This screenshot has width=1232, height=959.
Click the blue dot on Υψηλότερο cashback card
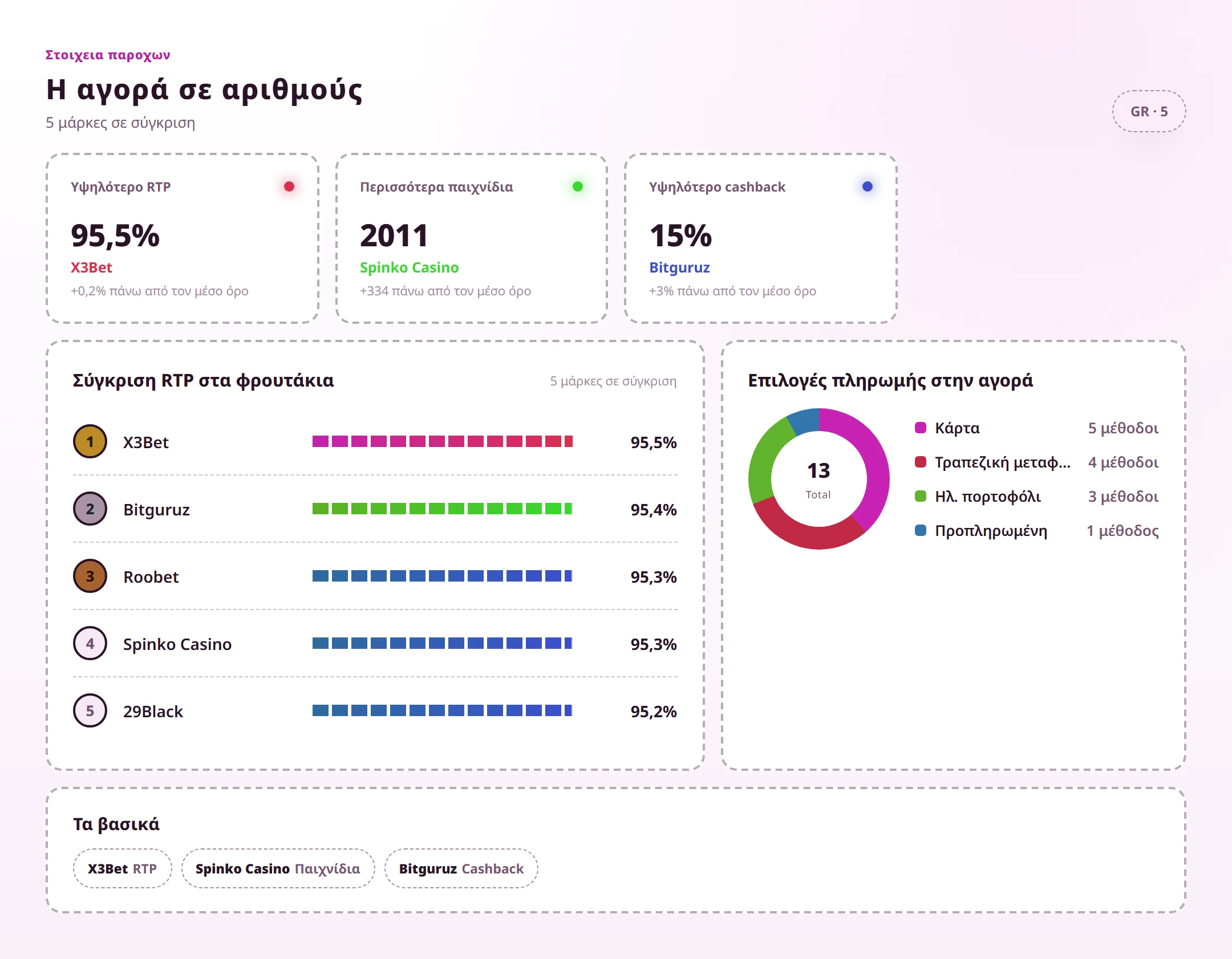(x=868, y=186)
